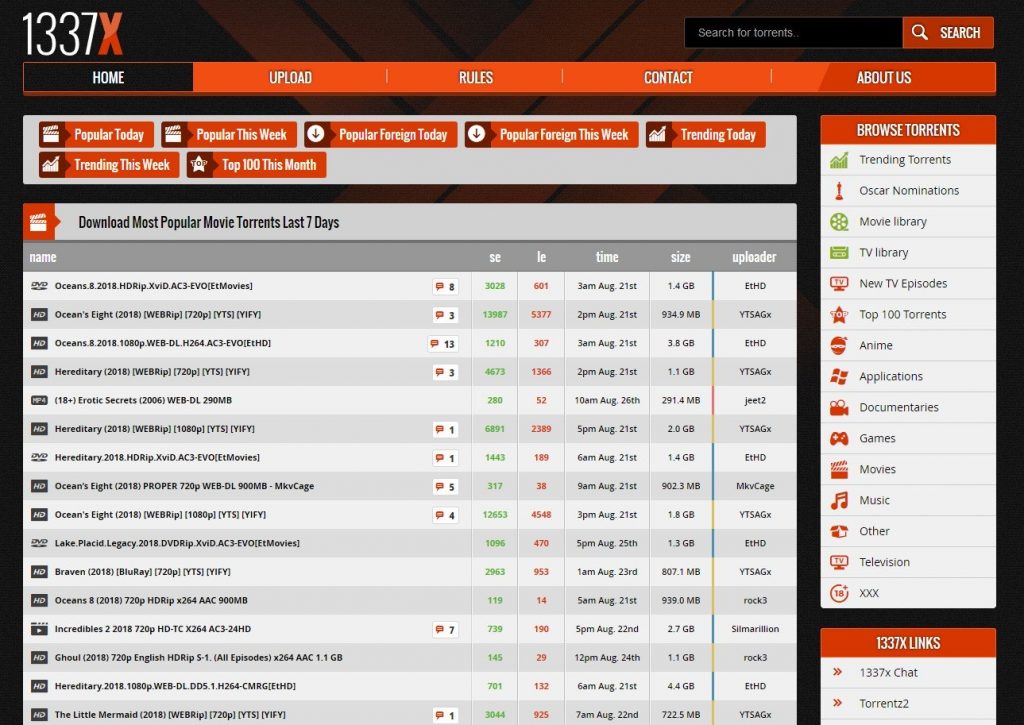This screenshot has width=1024, height=725.
Task: Click the Music note icon in sidebar
Action: pyautogui.click(x=839, y=501)
